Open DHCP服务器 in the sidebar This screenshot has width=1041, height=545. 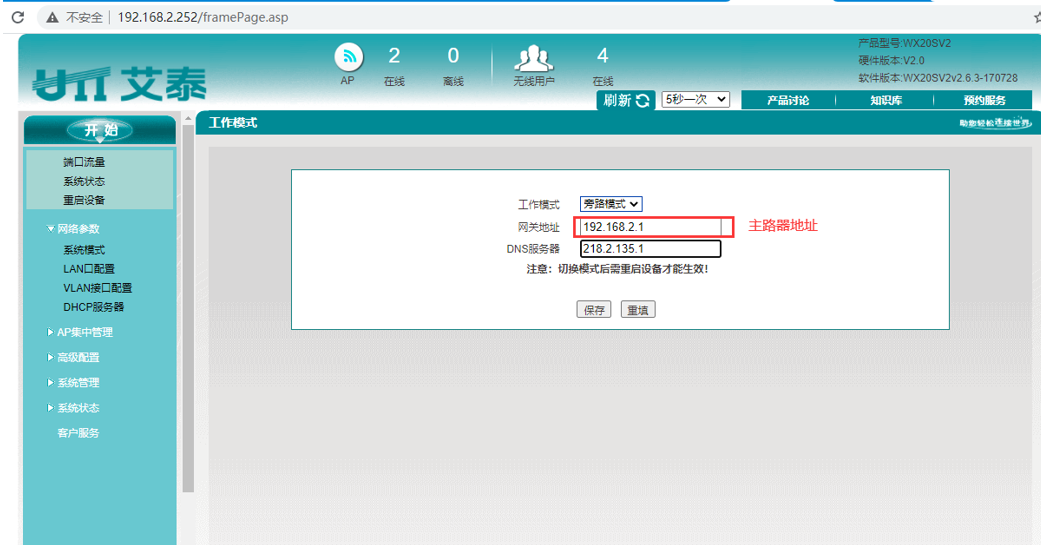coord(93,307)
